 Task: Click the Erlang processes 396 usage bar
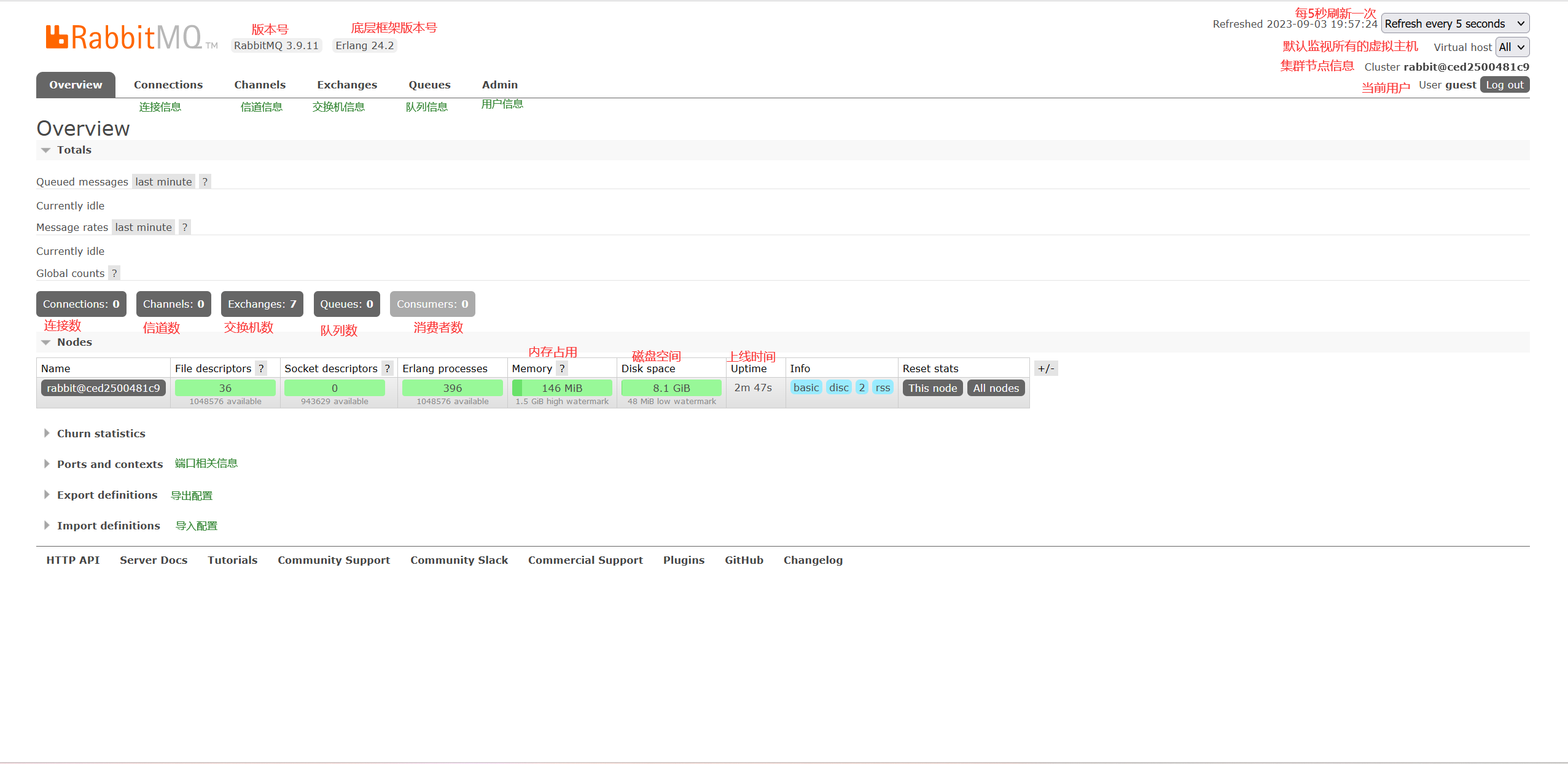[453, 388]
